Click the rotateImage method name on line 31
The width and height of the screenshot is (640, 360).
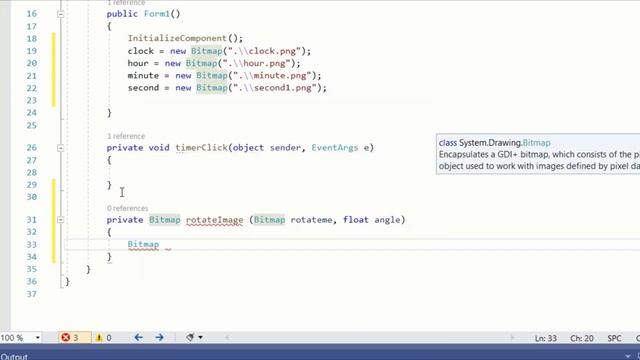coord(214,220)
